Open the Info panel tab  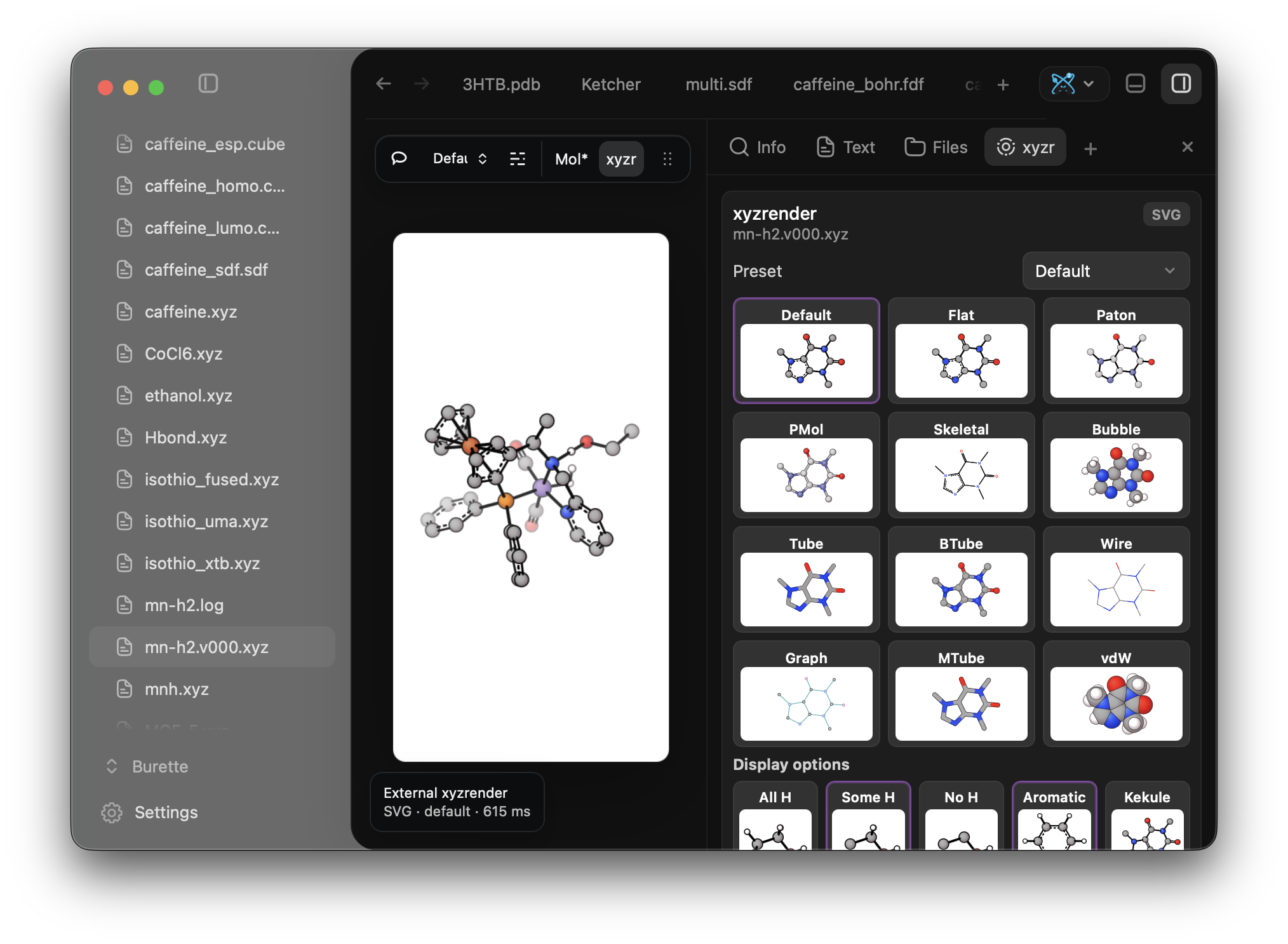(x=758, y=147)
